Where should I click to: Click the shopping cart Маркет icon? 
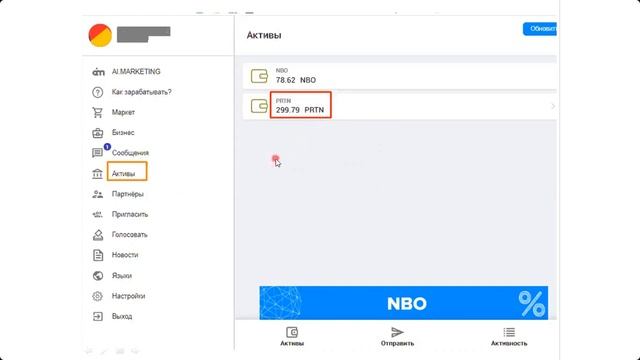98,112
